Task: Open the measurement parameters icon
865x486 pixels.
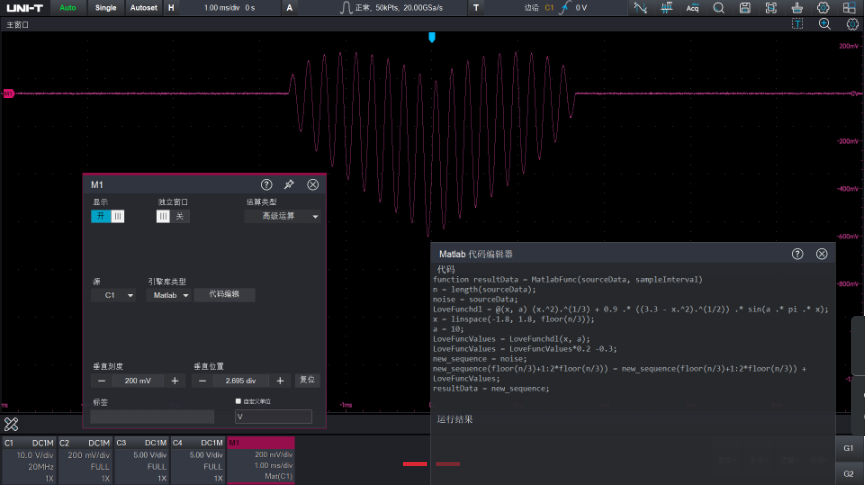Action: point(666,8)
